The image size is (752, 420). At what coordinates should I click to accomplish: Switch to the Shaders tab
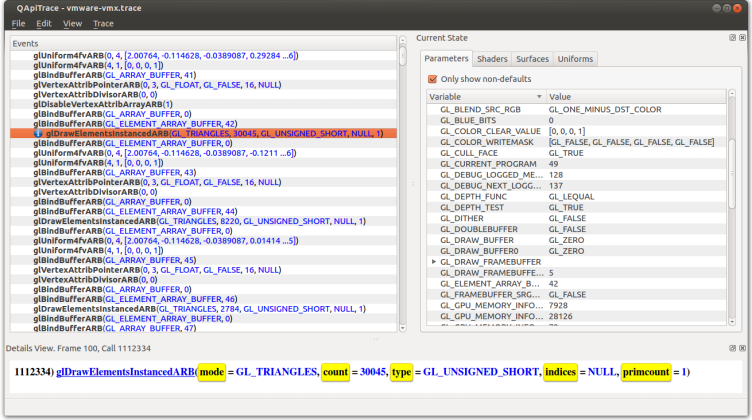pyautogui.click(x=492, y=59)
